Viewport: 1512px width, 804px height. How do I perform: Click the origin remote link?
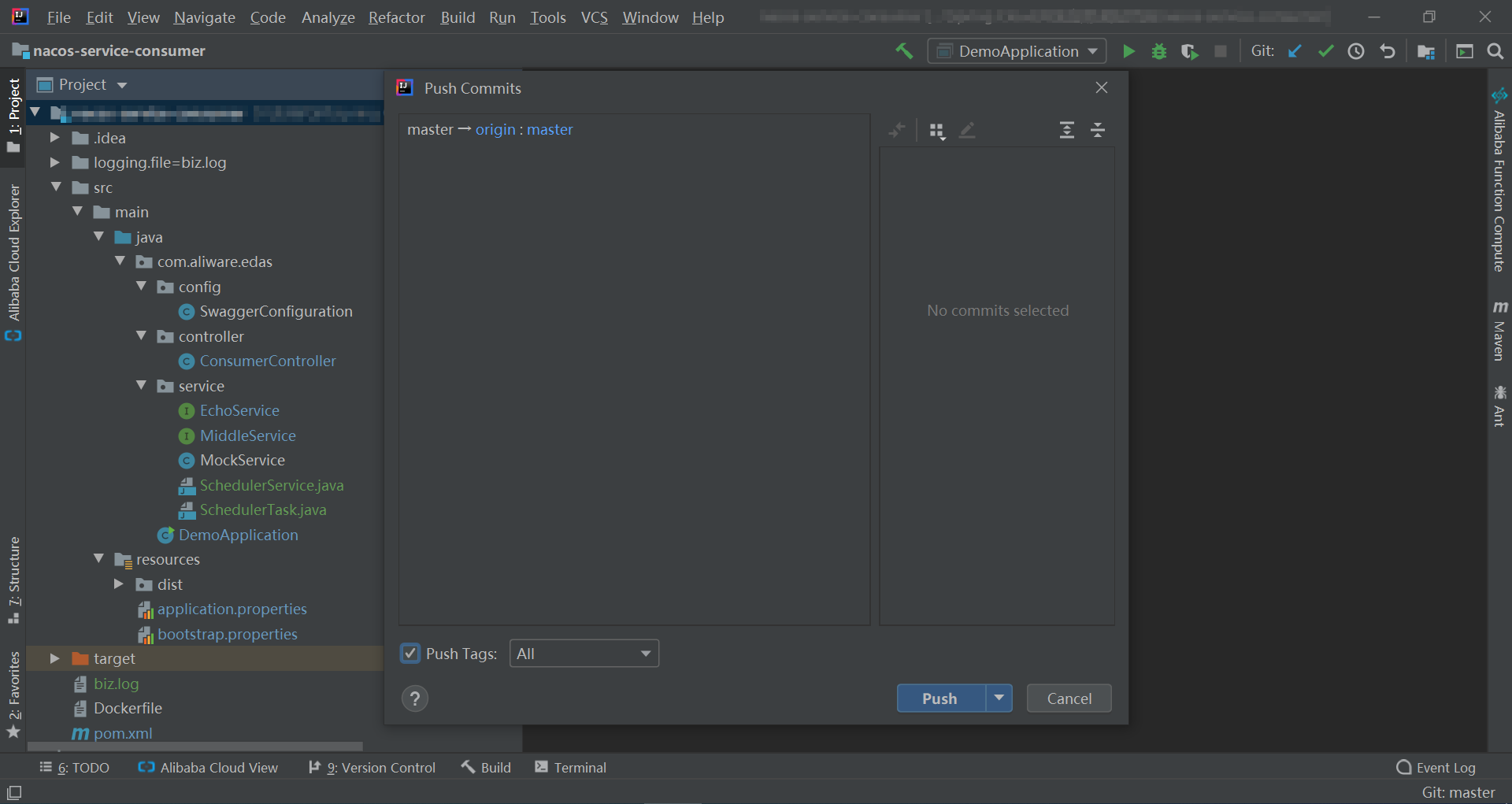[x=495, y=129]
